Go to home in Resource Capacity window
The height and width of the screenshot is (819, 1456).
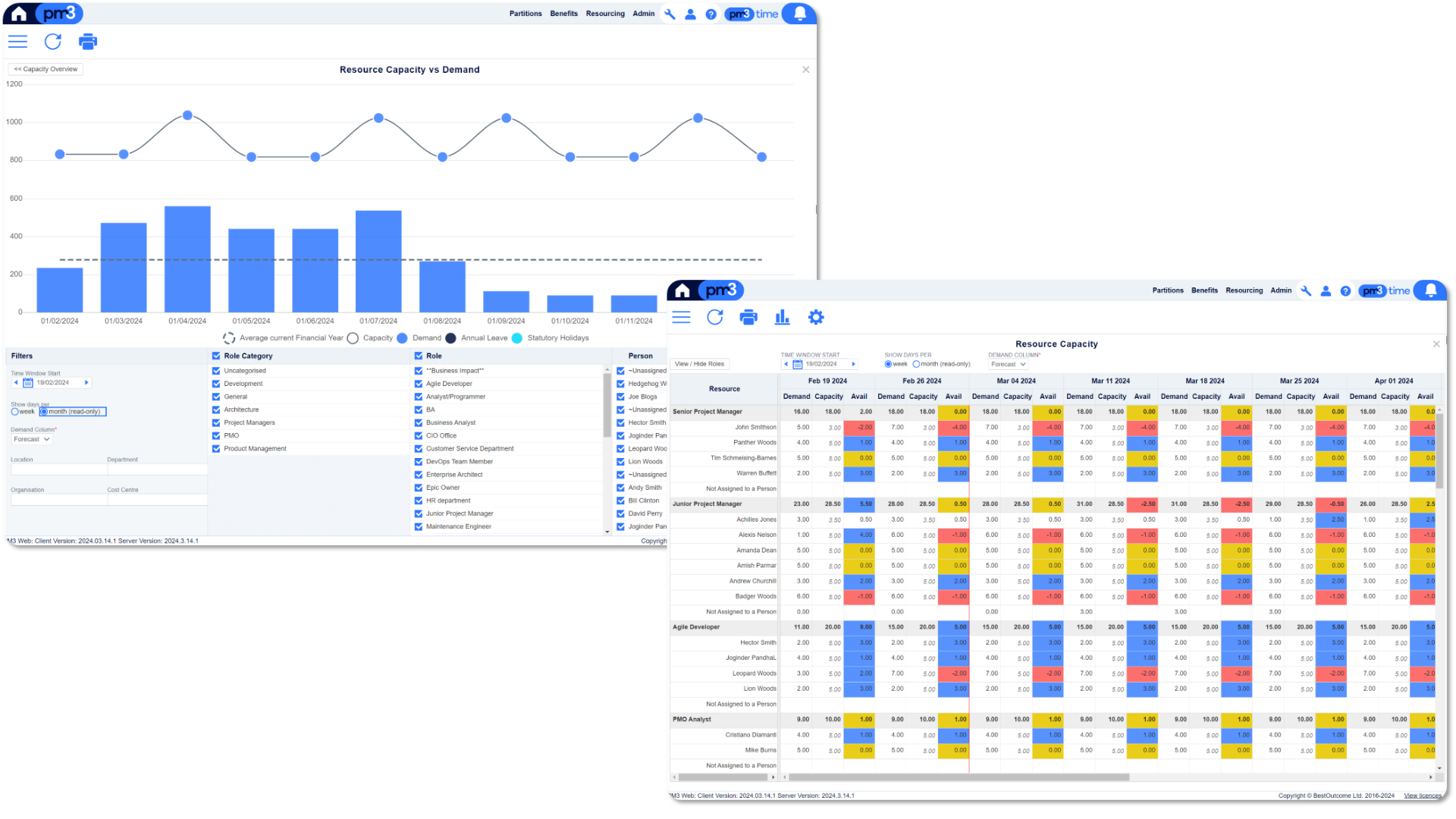(682, 290)
